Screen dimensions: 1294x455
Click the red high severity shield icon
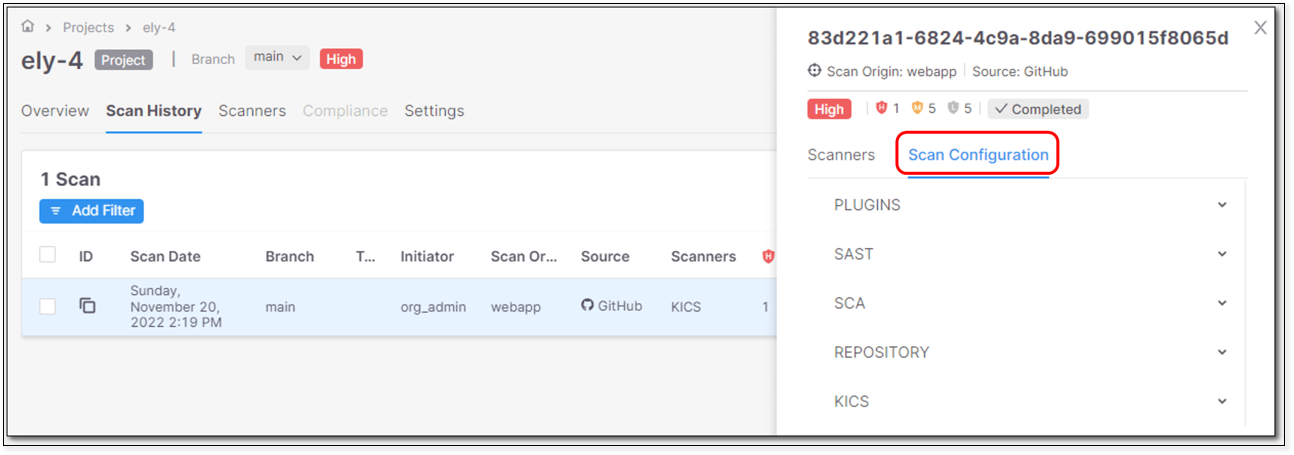tap(882, 109)
